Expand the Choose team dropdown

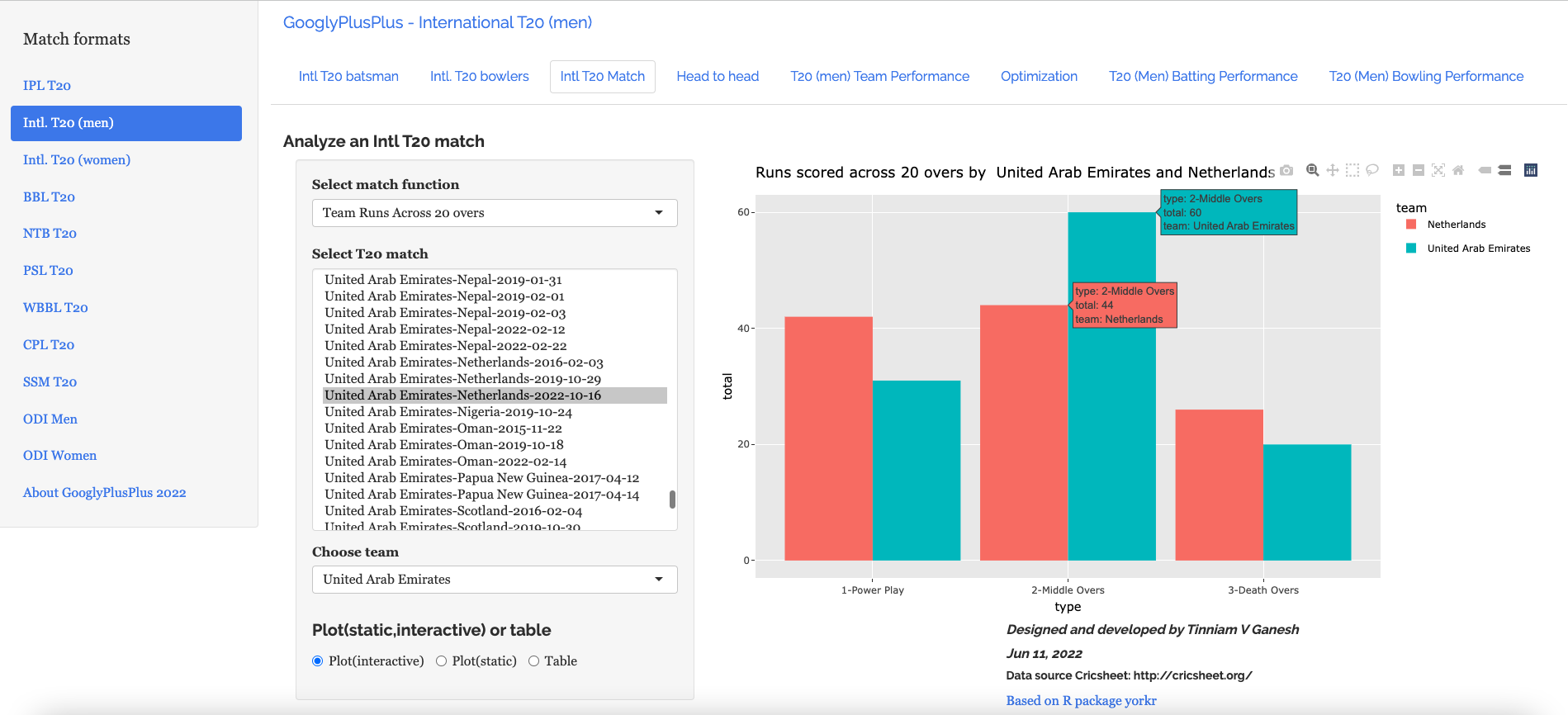point(494,580)
